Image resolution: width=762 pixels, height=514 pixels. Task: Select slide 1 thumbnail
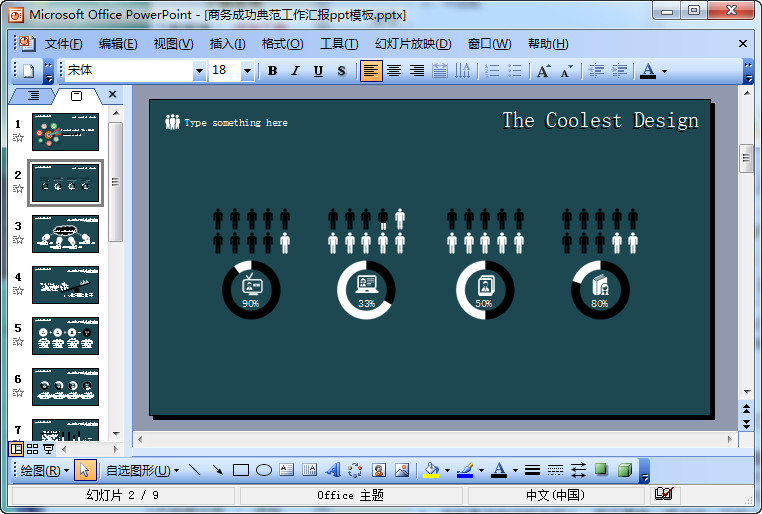point(65,132)
